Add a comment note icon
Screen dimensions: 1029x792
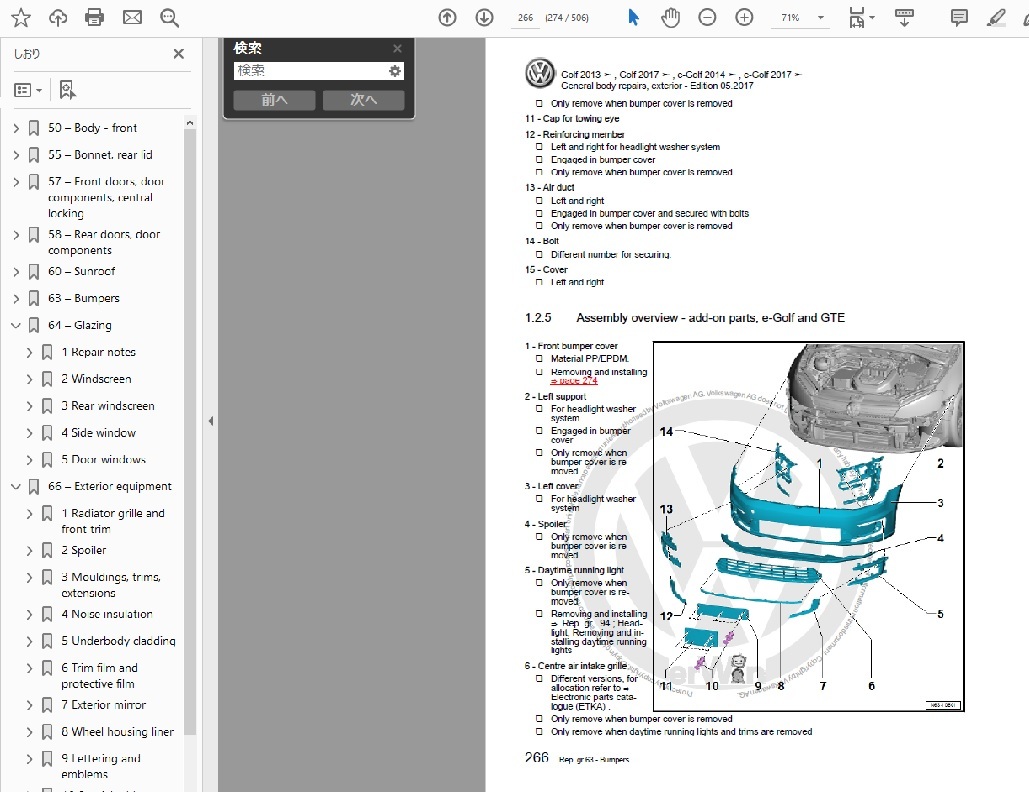tap(959, 18)
